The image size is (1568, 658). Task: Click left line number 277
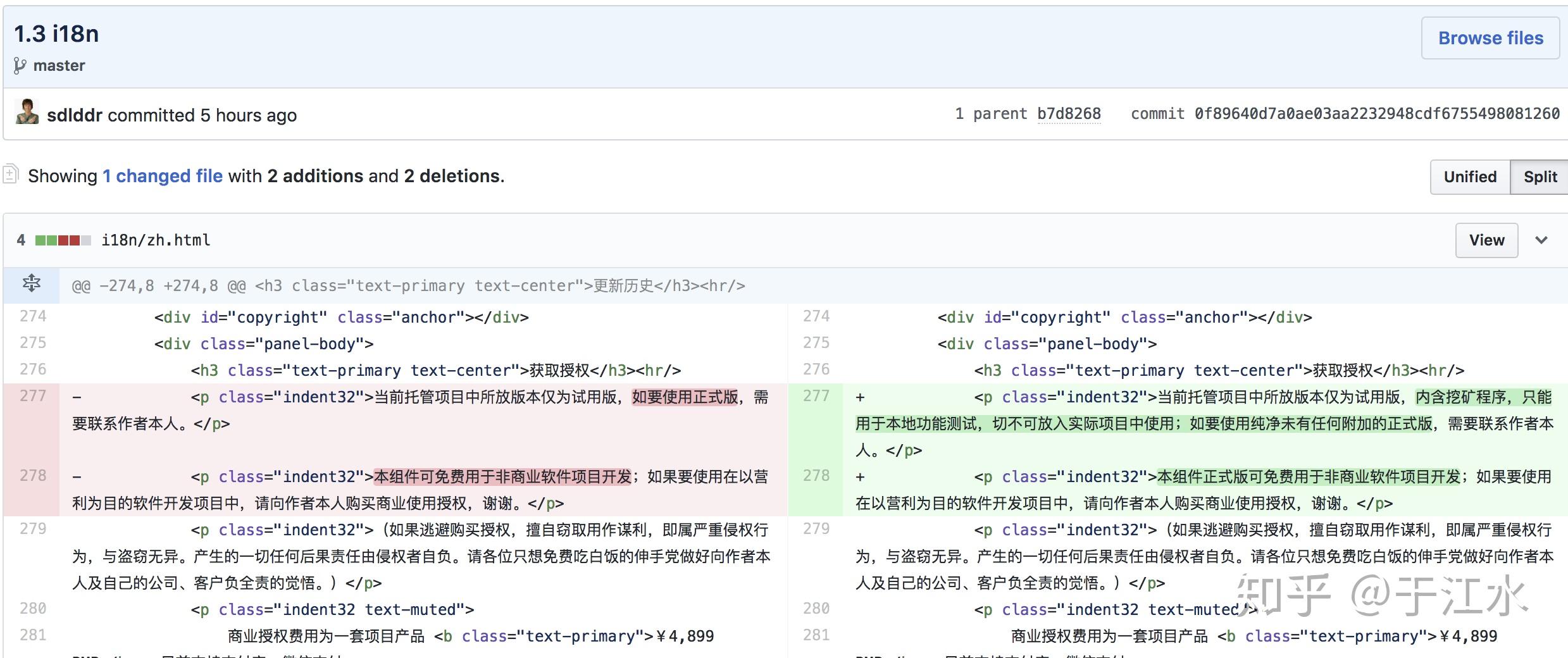[33, 396]
